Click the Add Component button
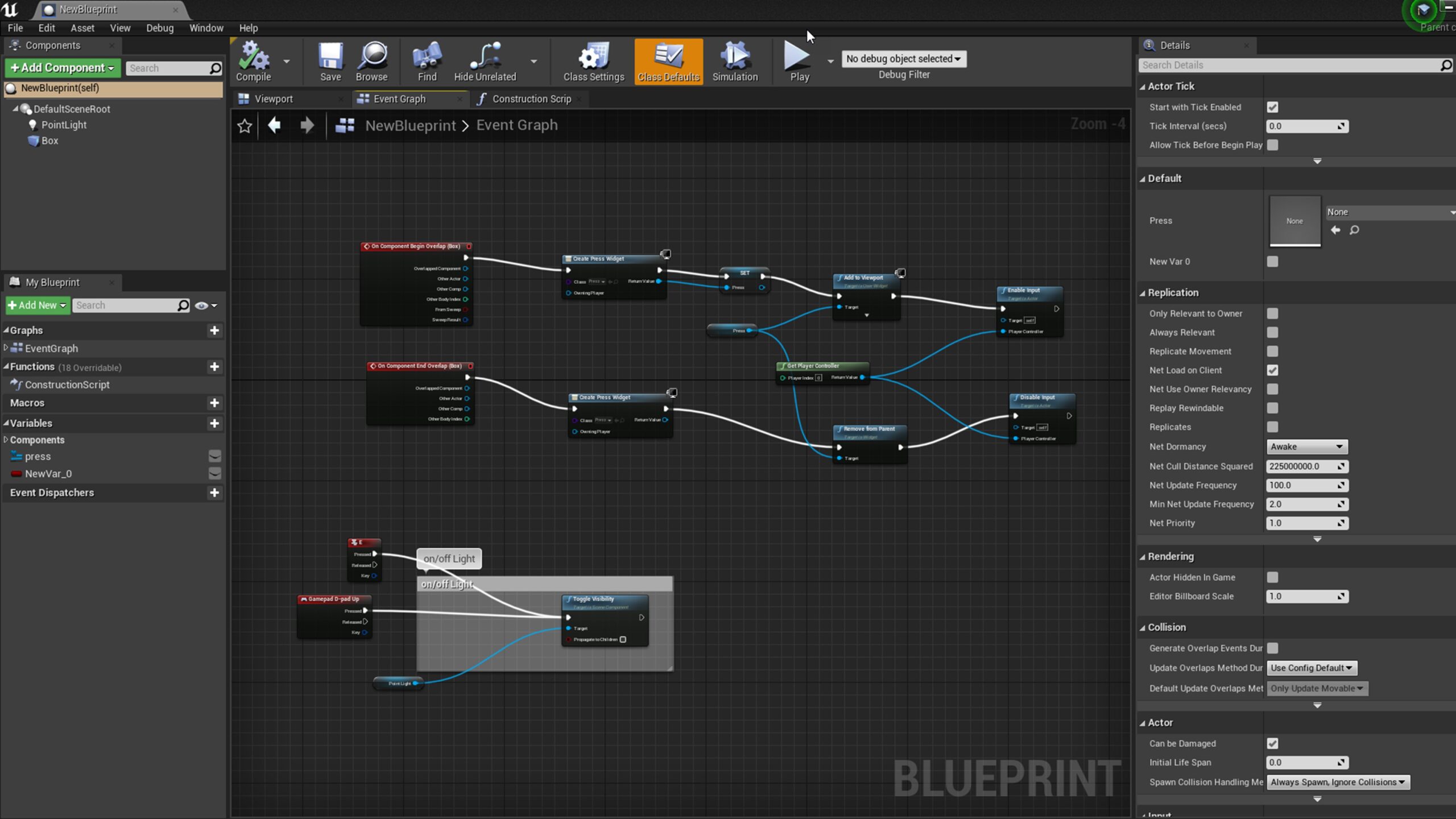Viewport: 1456px width, 819px height. pyautogui.click(x=63, y=68)
